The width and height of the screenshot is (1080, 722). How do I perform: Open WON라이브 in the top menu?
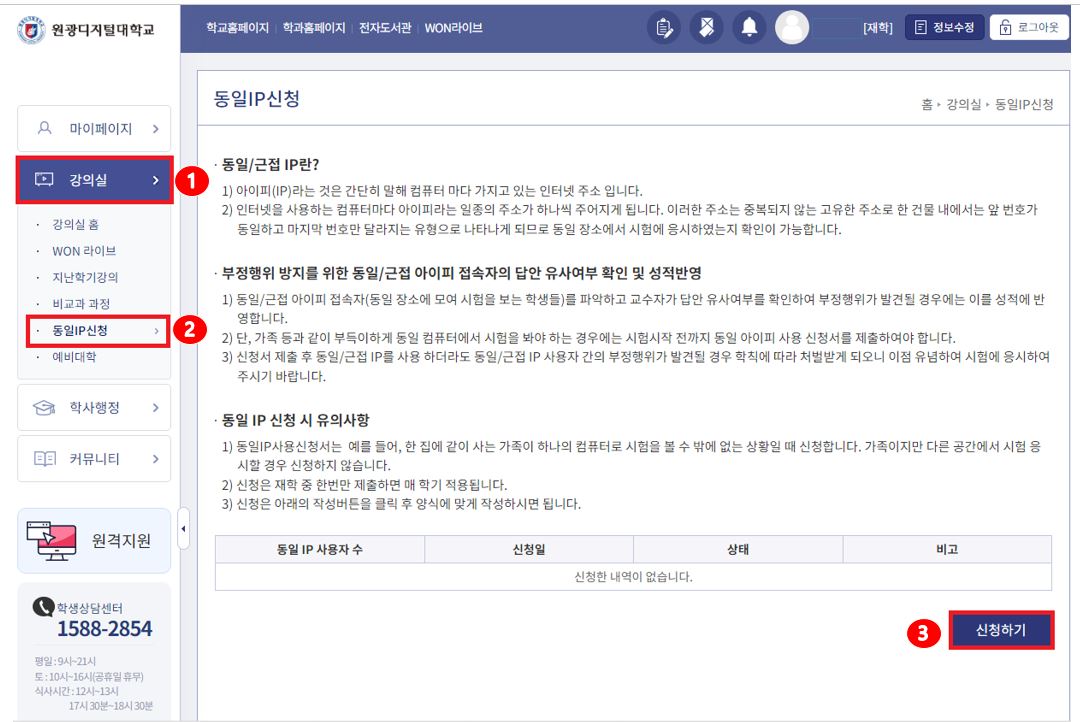tap(453, 28)
